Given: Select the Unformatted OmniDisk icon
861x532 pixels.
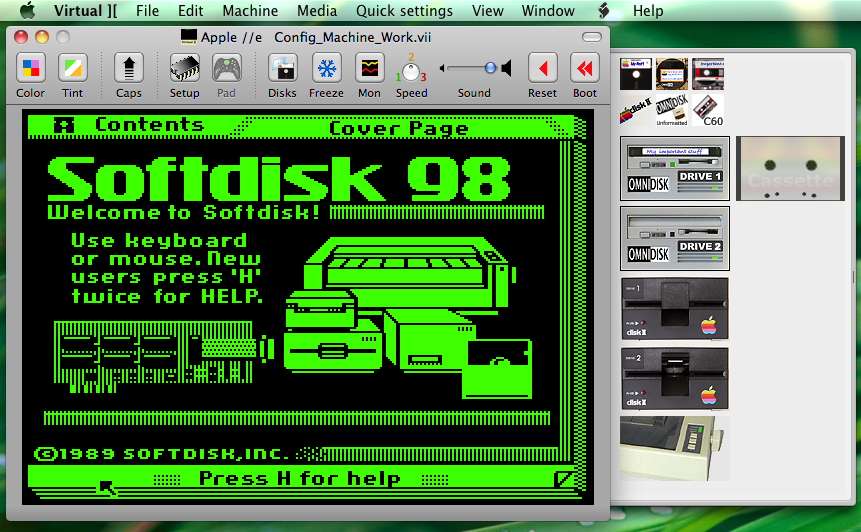Looking at the screenshot, I should (x=672, y=110).
